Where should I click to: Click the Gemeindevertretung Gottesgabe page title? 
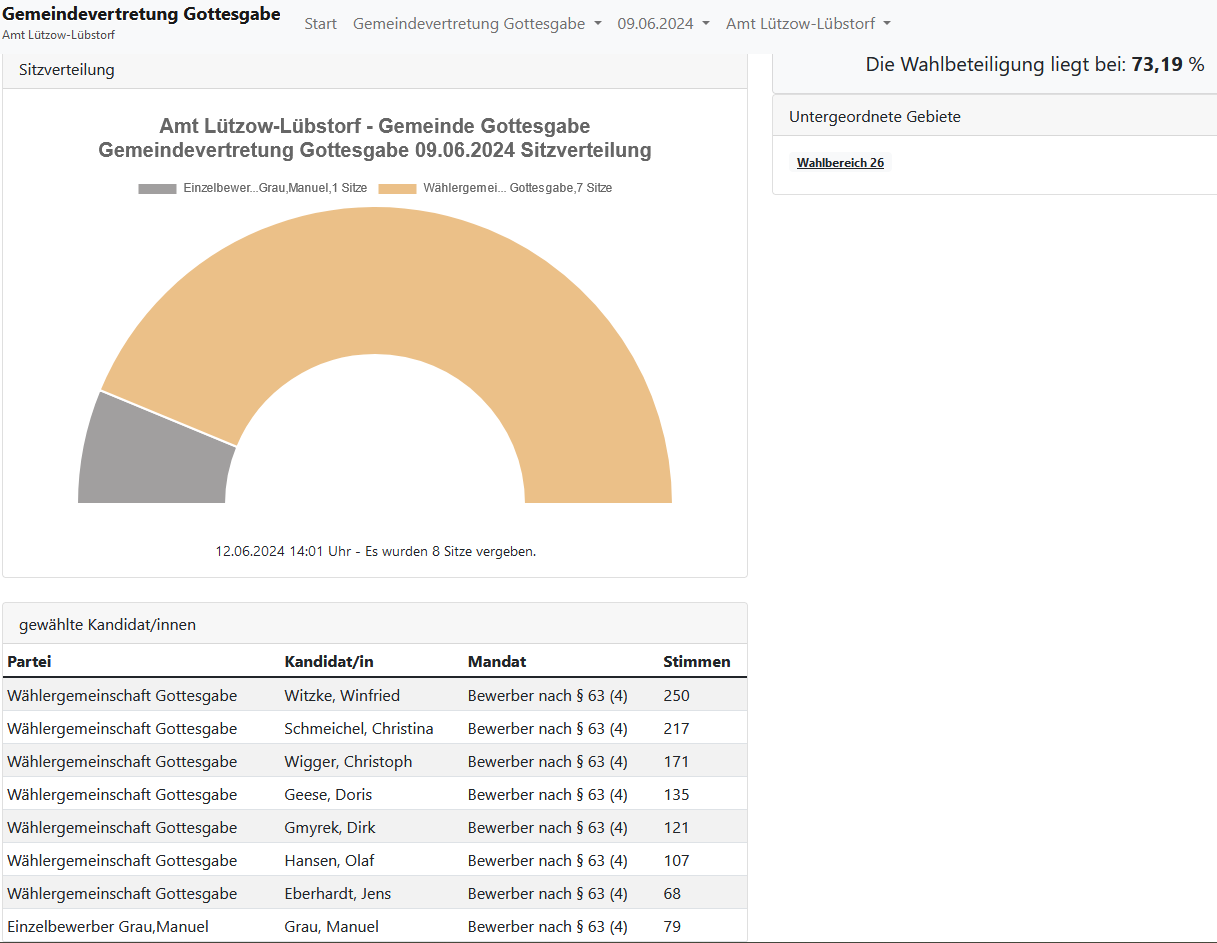pyautogui.click(x=141, y=14)
